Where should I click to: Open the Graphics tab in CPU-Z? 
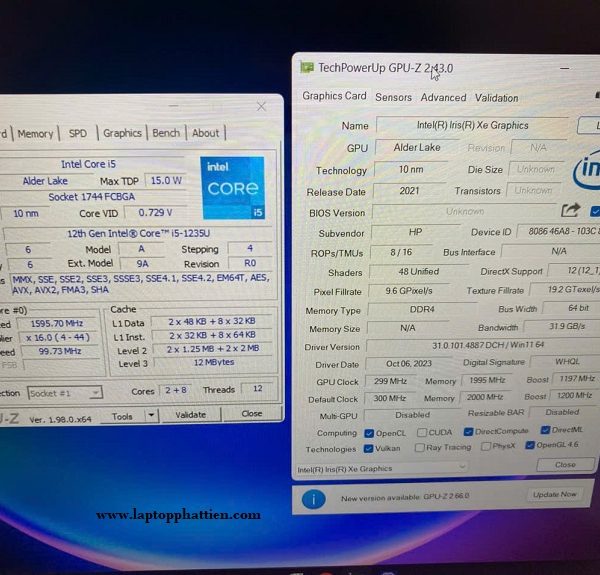click(122, 133)
